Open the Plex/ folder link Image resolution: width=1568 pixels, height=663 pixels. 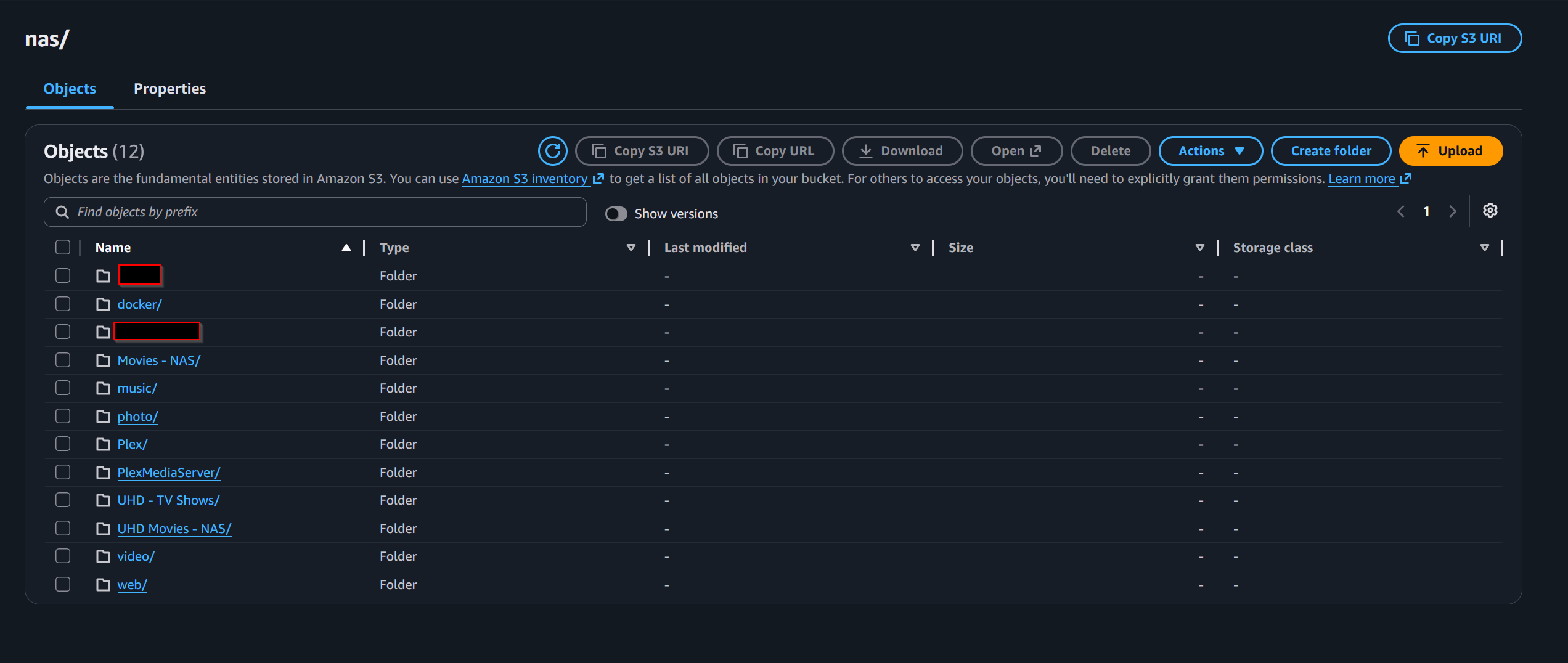133,444
